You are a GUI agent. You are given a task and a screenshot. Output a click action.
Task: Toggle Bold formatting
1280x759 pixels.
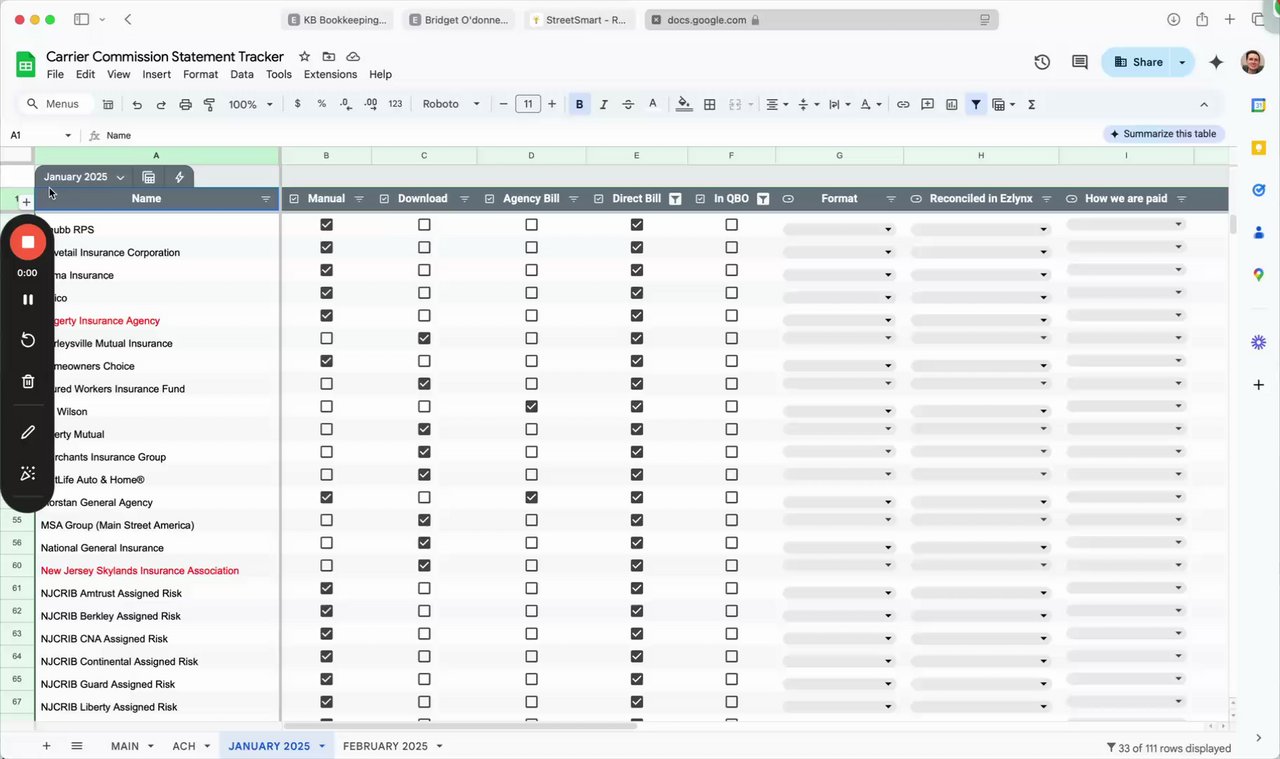pos(579,104)
